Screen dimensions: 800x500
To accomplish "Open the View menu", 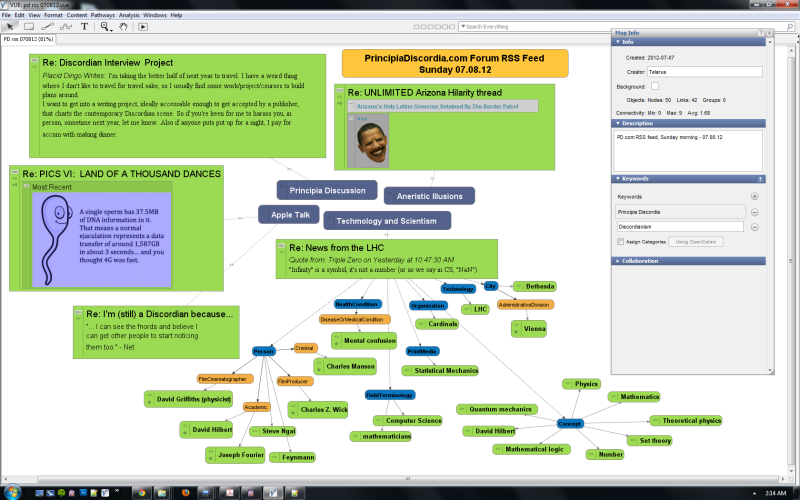I will click(34, 15).
